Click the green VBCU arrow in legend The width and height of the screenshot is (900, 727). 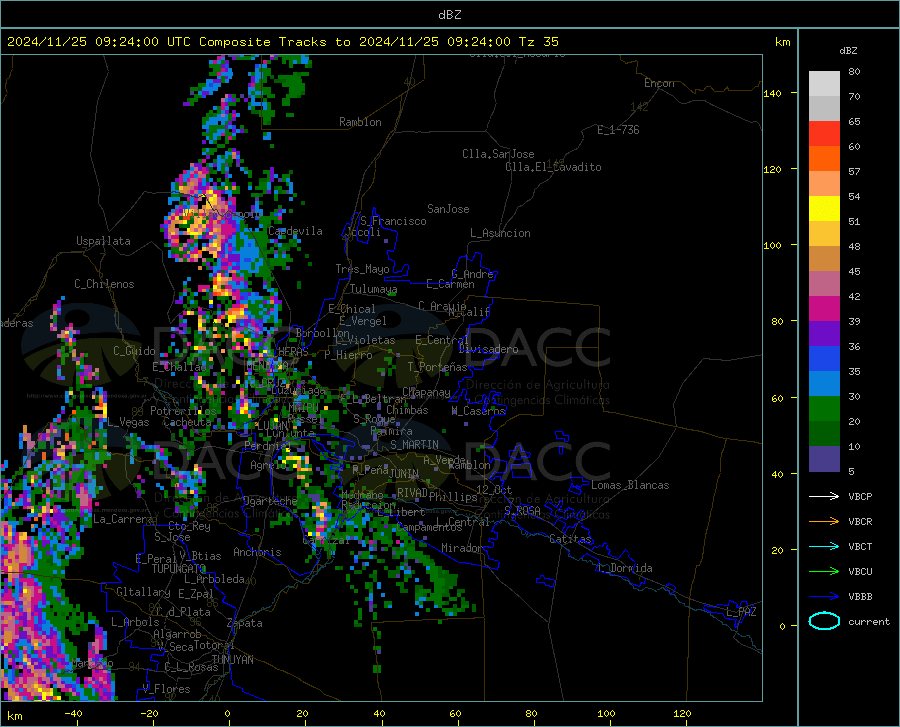(x=824, y=572)
